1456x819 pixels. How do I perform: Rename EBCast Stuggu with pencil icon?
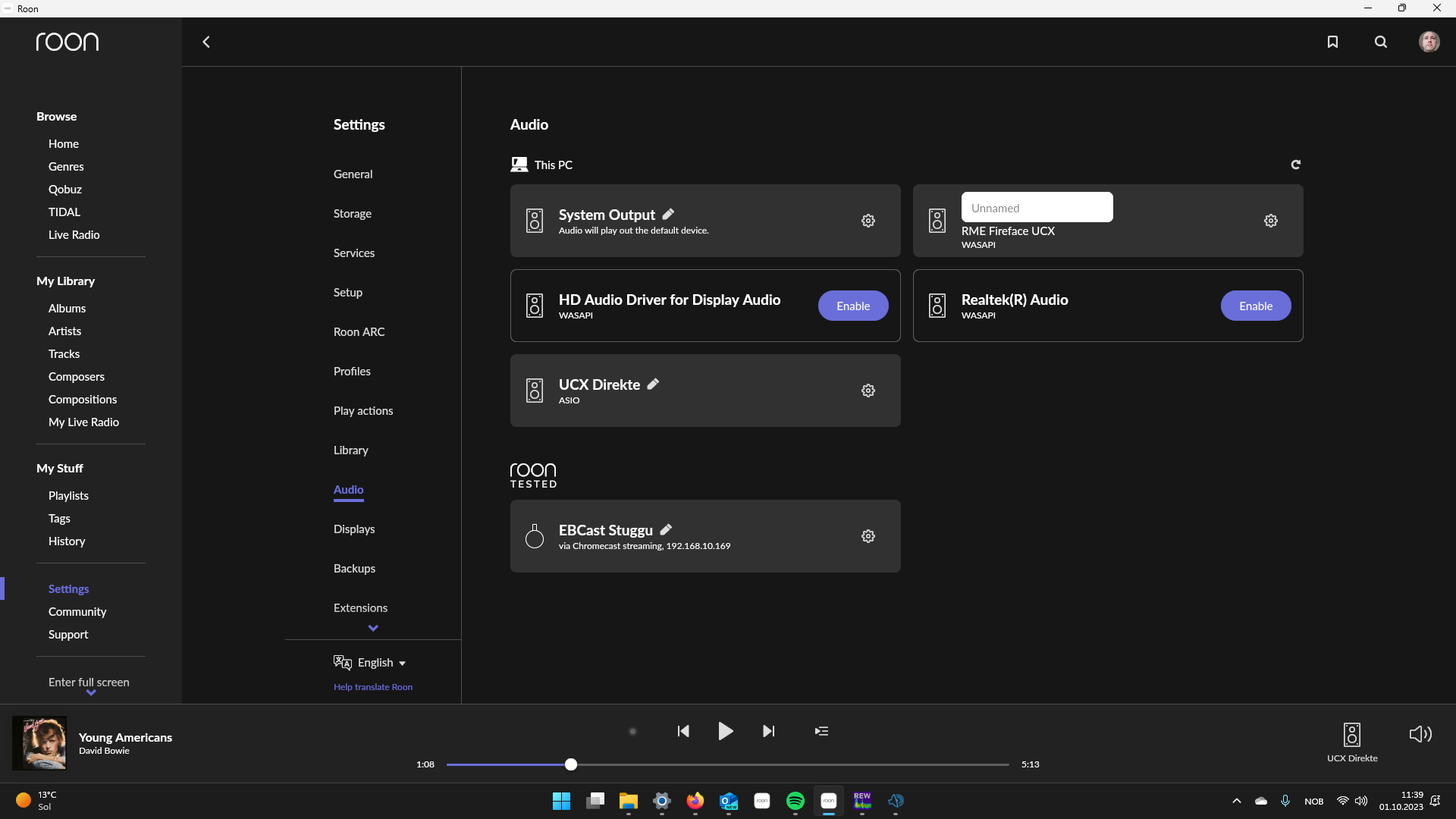point(666,530)
